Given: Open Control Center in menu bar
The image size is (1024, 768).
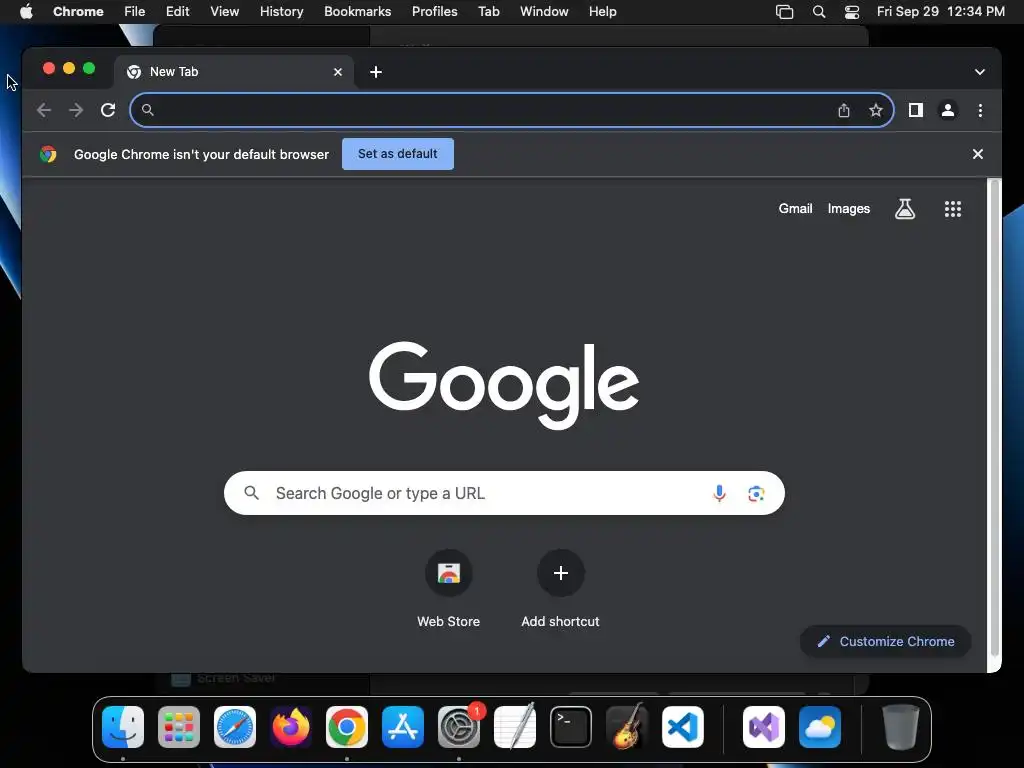Looking at the screenshot, I should [852, 12].
